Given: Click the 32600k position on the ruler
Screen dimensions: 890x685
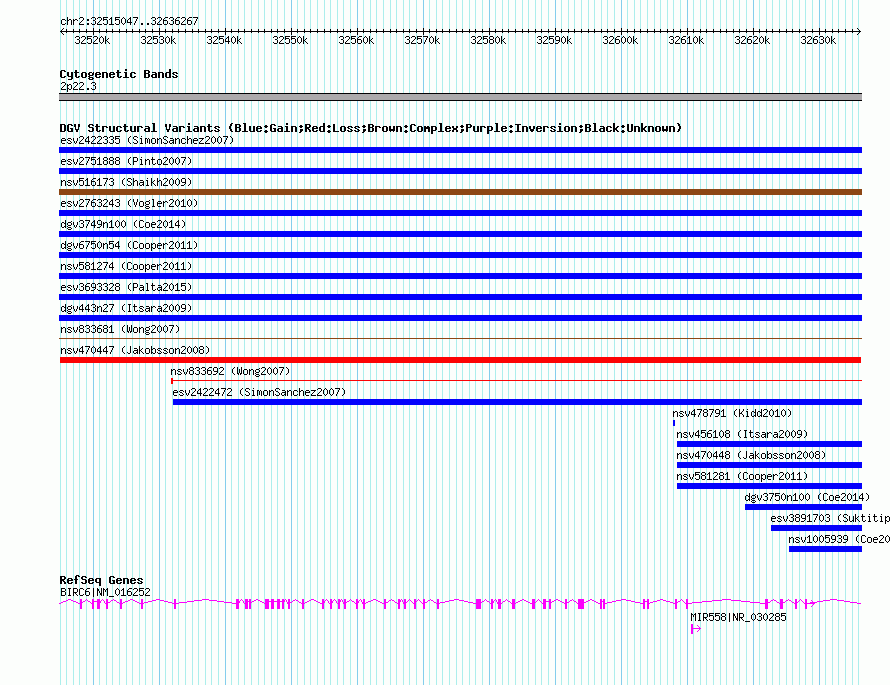Looking at the screenshot, I should (620, 40).
